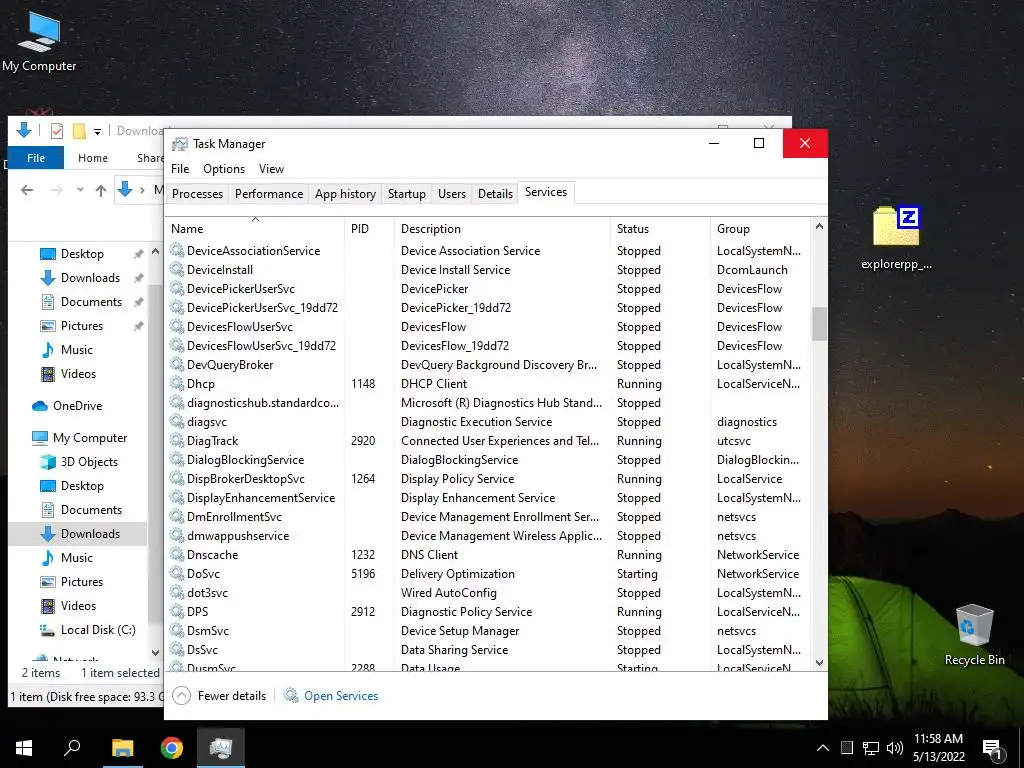Screen dimensions: 1024x768
Task: Sort services by the Name column header
Action: (x=255, y=229)
